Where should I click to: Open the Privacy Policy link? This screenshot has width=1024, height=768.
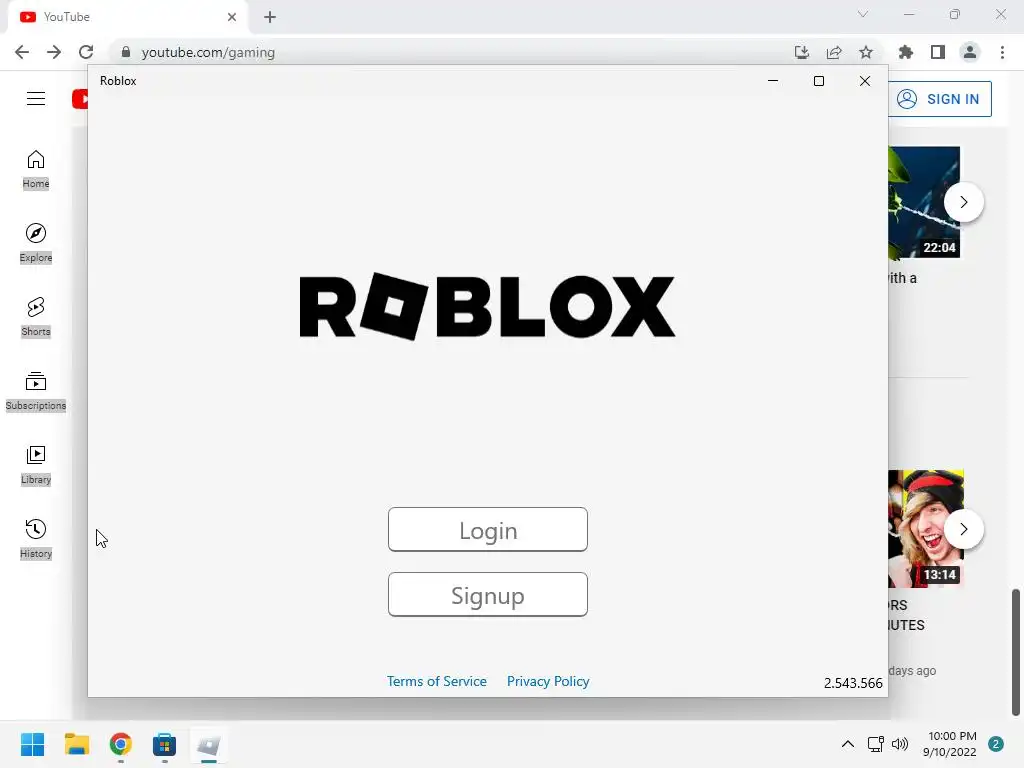(x=548, y=681)
